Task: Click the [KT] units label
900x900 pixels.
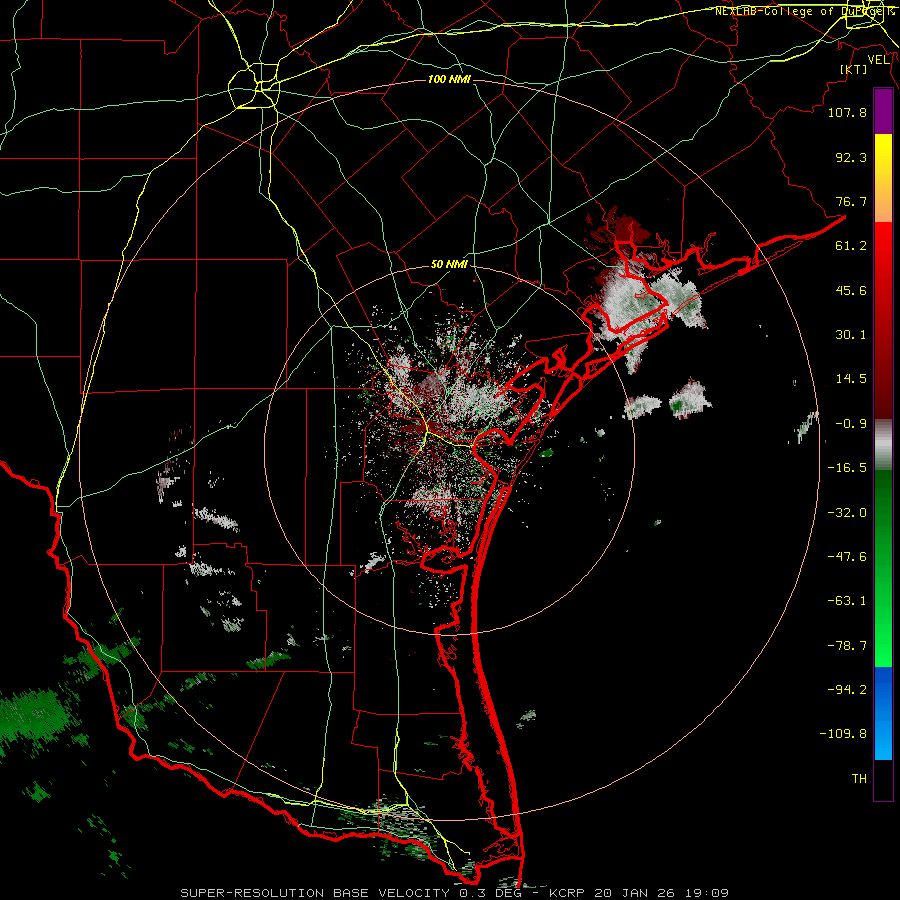Action: (x=854, y=69)
